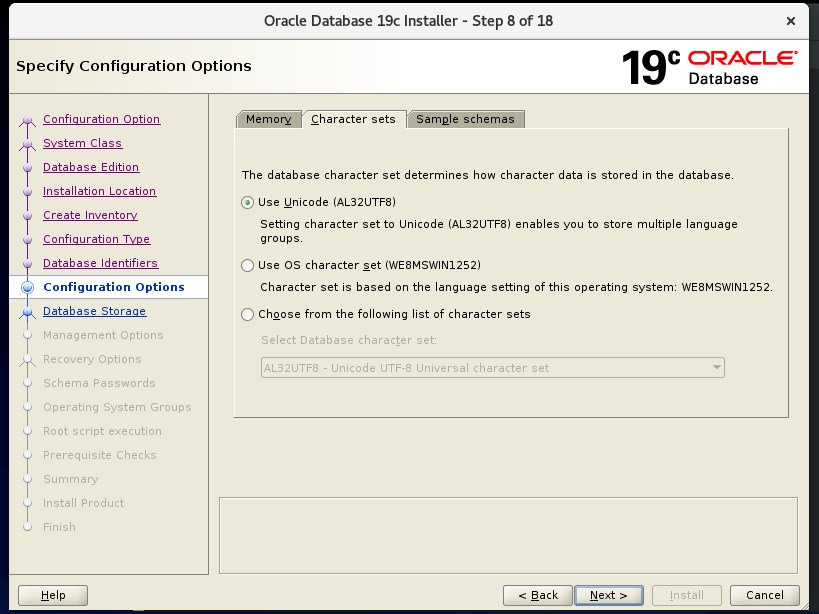
Task: Jump to Configuration Type step
Action: [x=97, y=239]
